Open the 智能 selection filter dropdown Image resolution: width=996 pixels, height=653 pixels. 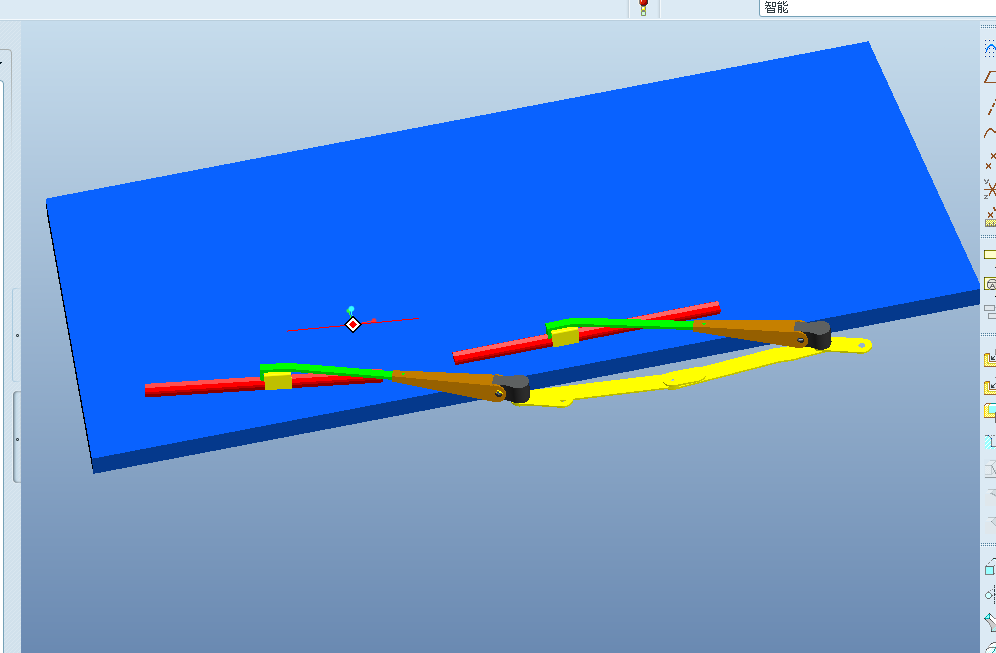[877, 8]
